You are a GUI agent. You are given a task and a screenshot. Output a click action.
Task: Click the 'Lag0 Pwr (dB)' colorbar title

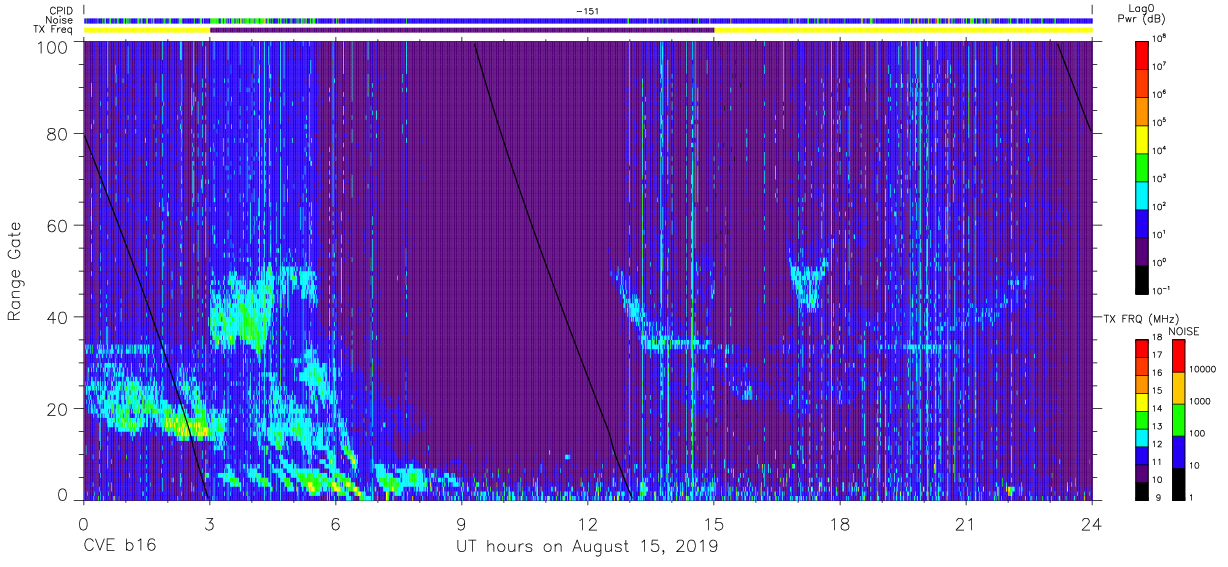point(1143,14)
